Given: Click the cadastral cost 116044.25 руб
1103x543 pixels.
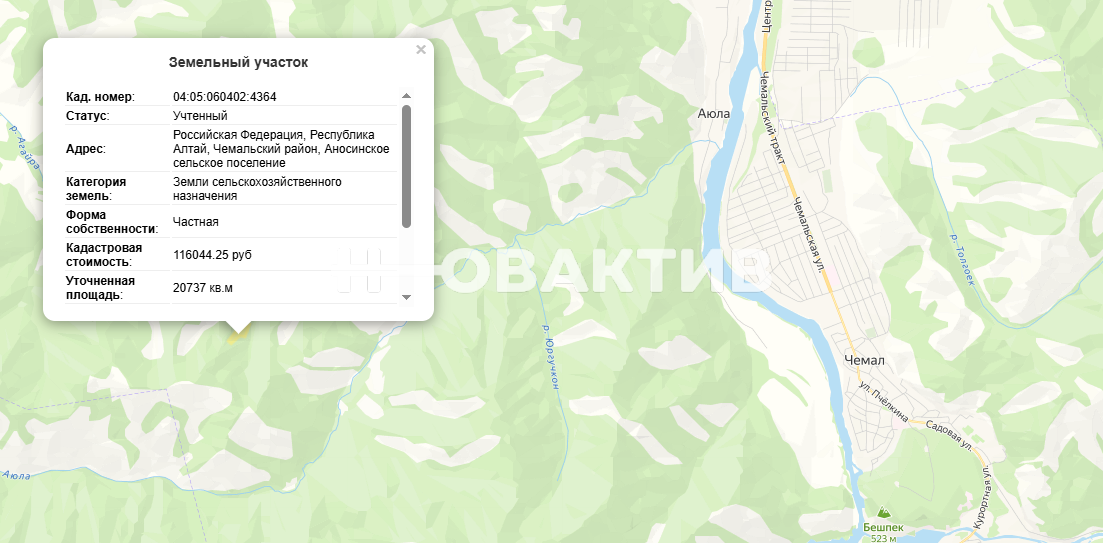Looking at the screenshot, I should click(212, 255).
